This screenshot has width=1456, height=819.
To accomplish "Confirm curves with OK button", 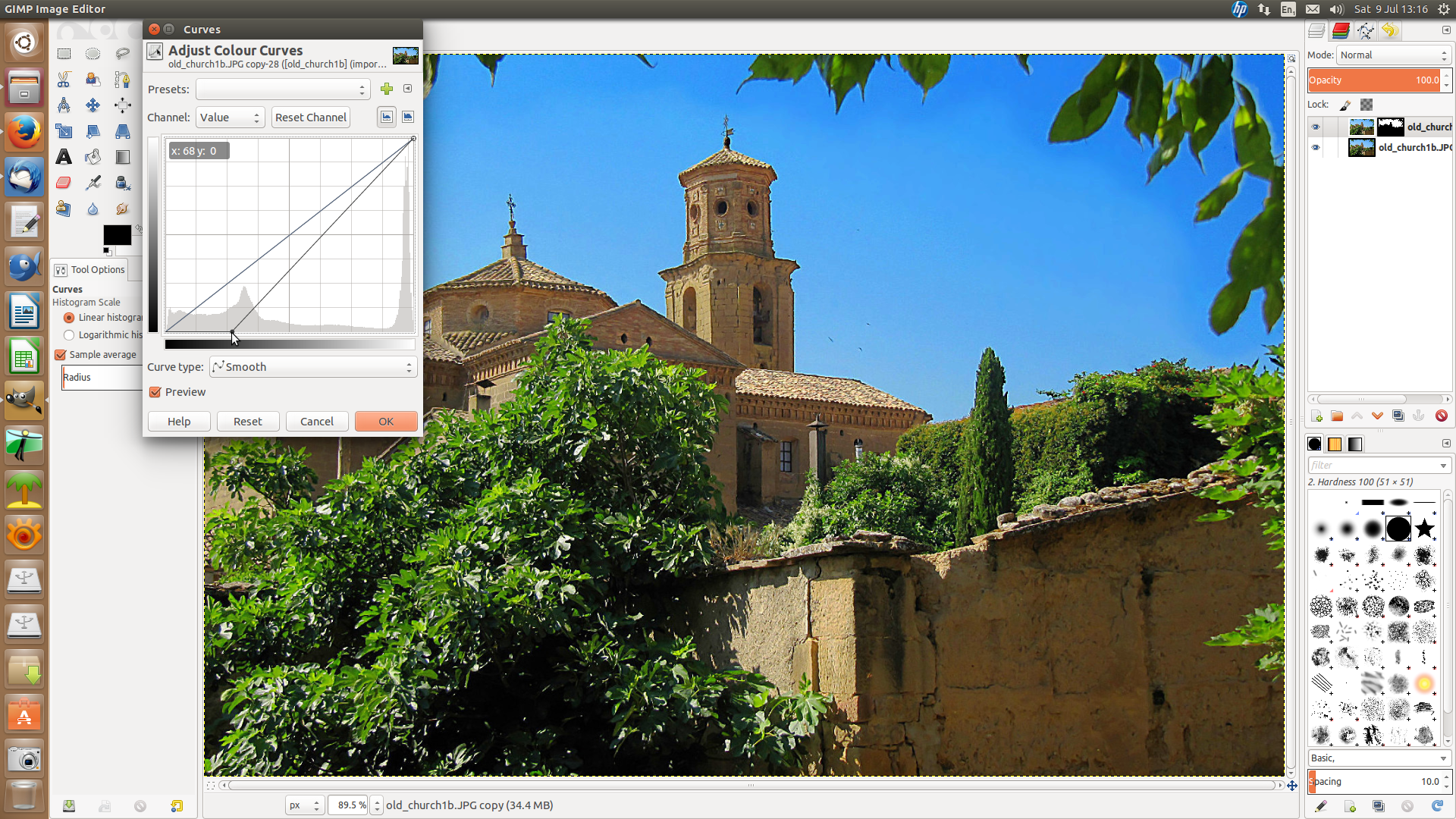I will [x=386, y=422].
